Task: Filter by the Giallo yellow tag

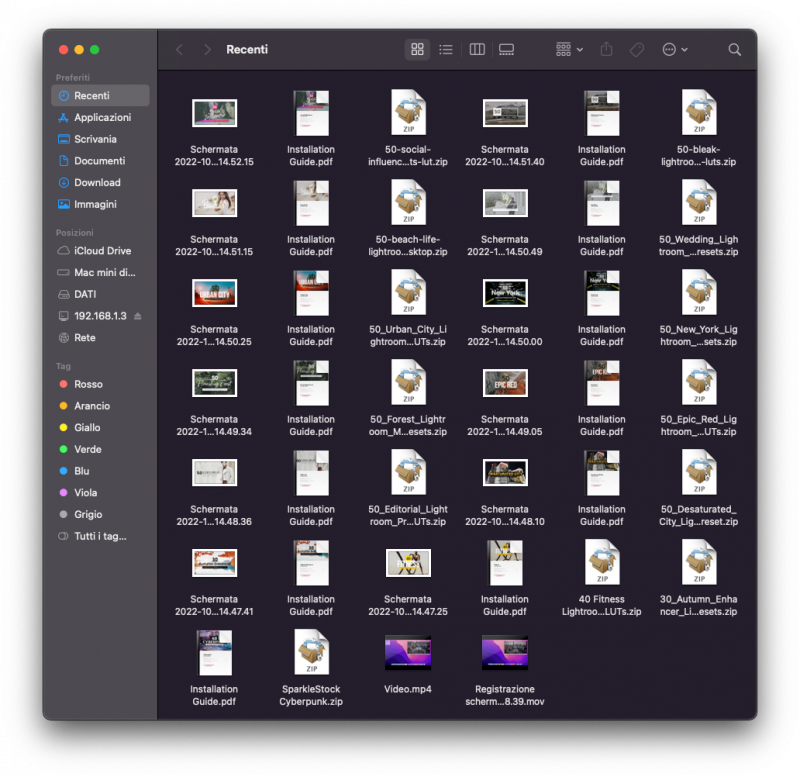Action: click(x=101, y=428)
